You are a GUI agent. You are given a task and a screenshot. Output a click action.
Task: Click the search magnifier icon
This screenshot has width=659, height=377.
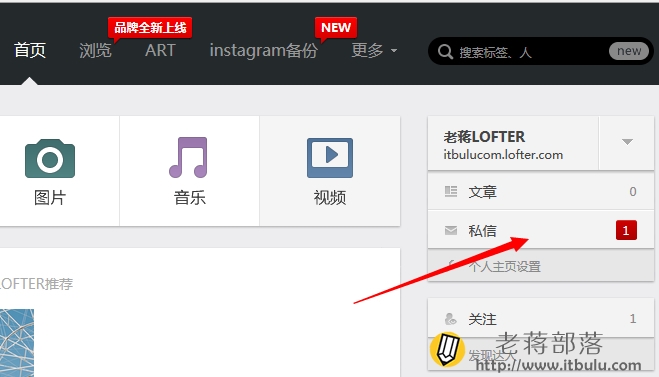point(445,52)
